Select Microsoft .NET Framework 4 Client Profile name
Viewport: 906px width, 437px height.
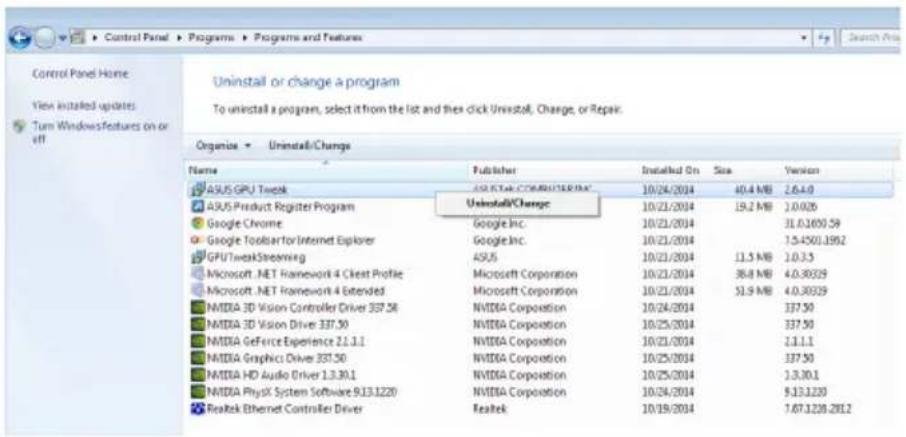coord(305,273)
